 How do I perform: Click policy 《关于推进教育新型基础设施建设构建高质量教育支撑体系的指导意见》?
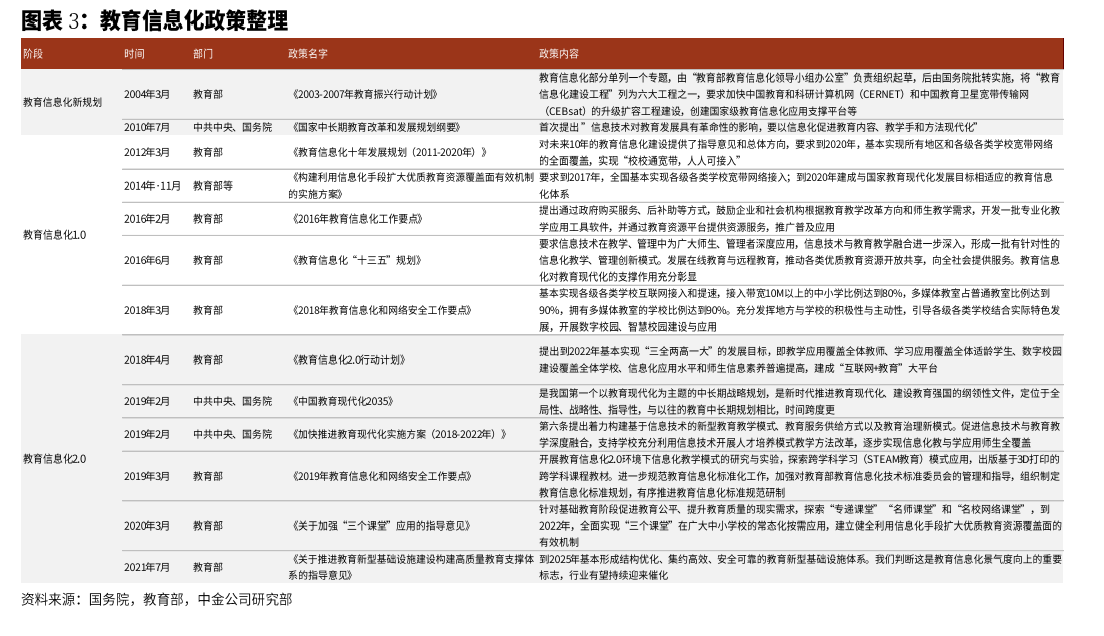pyautogui.click(x=411, y=567)
